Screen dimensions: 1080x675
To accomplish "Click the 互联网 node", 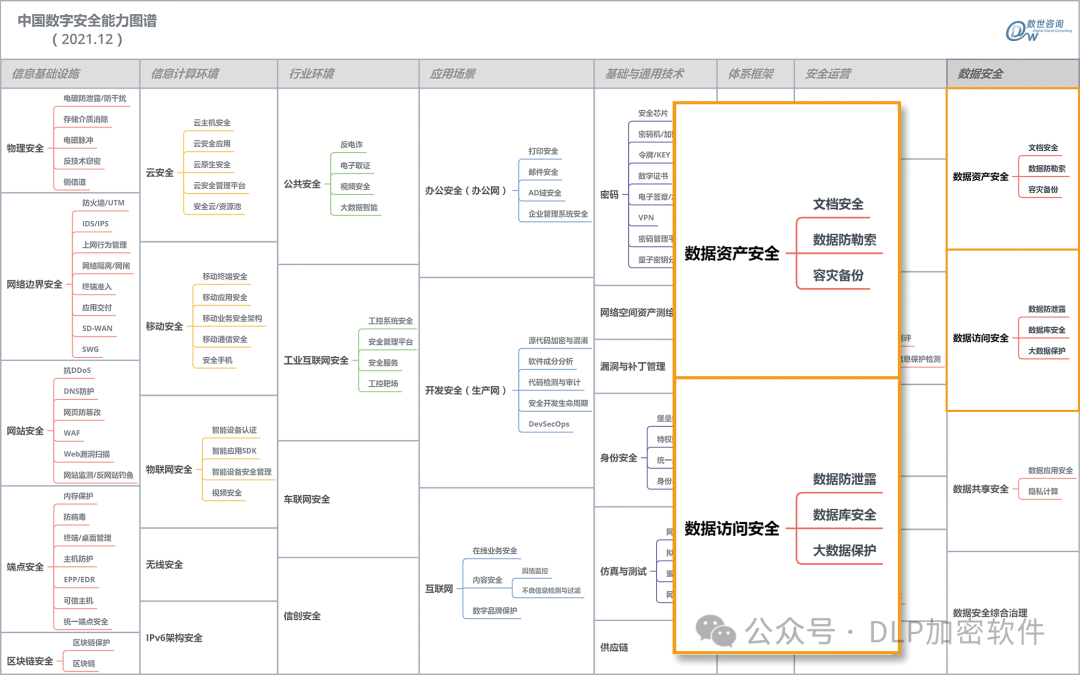I will pos(439,589).
